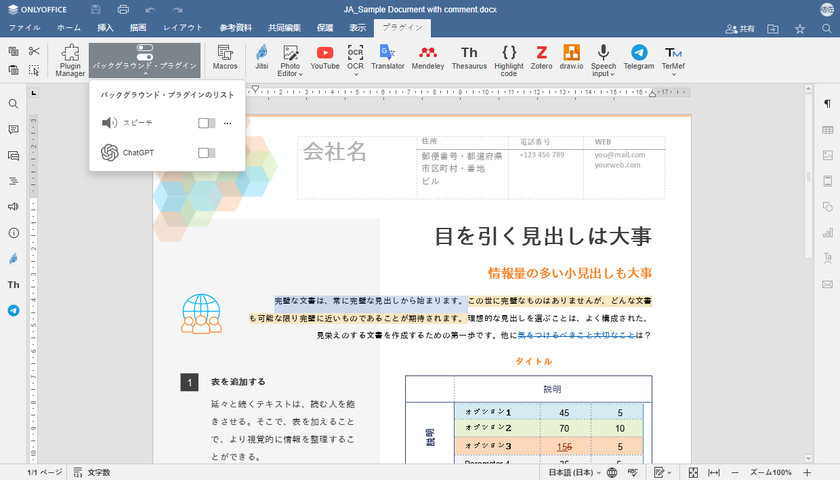Click the Telegram plugin icon
840x480 pixels.
tap(638, 58)
